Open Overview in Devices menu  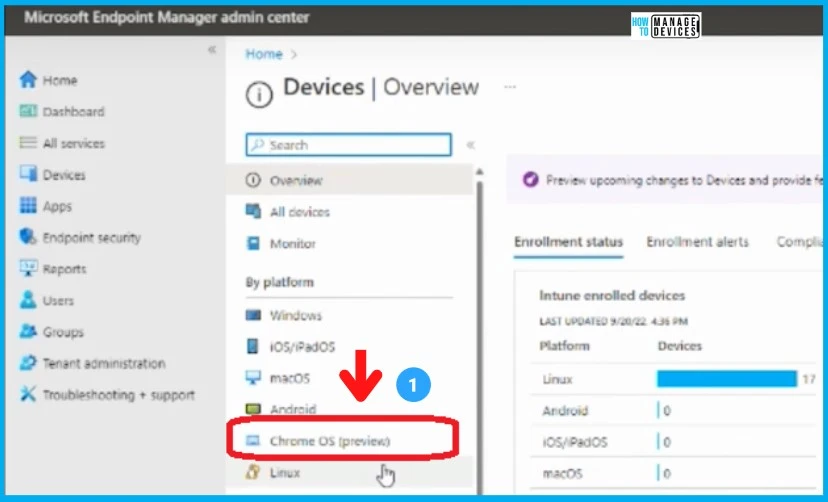pos(350,180)
